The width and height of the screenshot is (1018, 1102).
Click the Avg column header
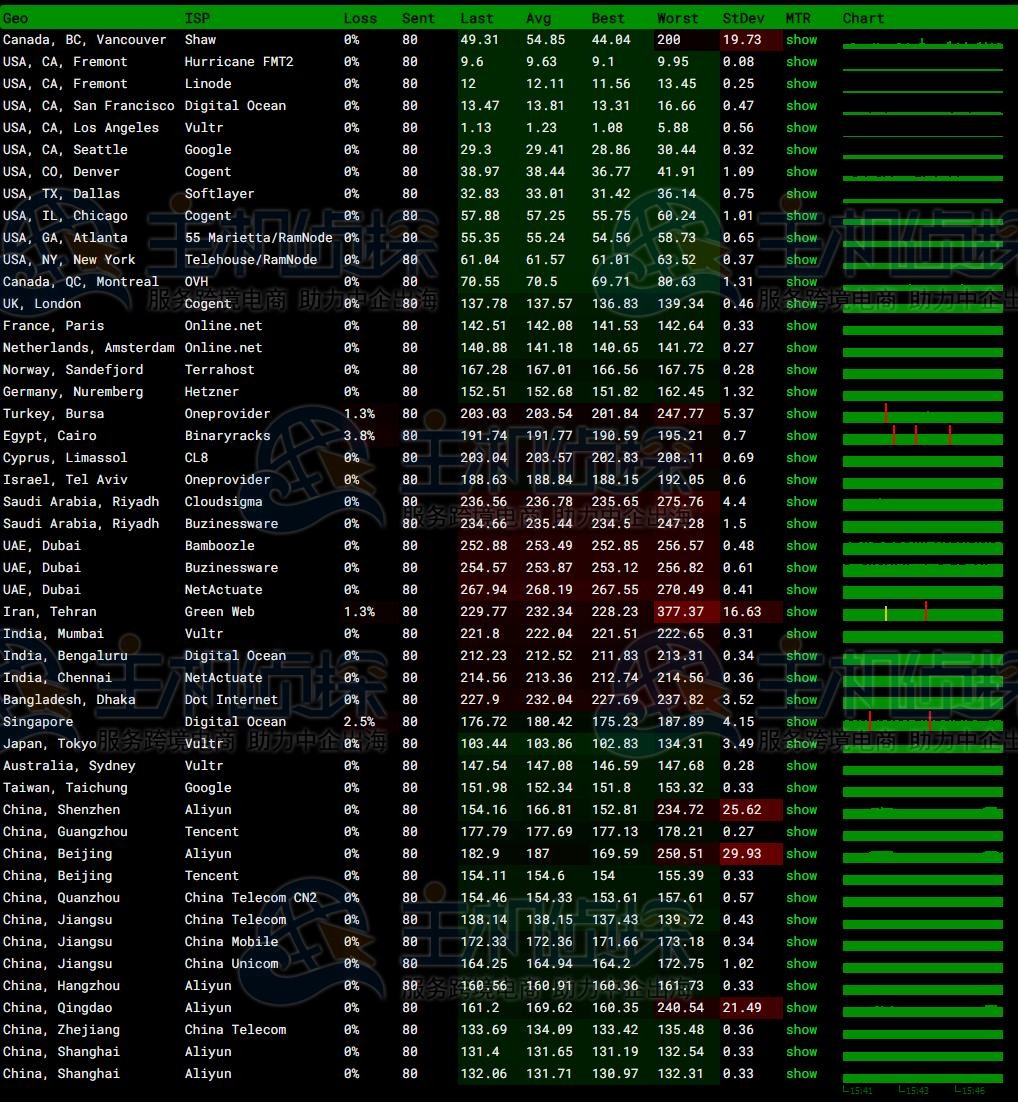pos(539,18)
